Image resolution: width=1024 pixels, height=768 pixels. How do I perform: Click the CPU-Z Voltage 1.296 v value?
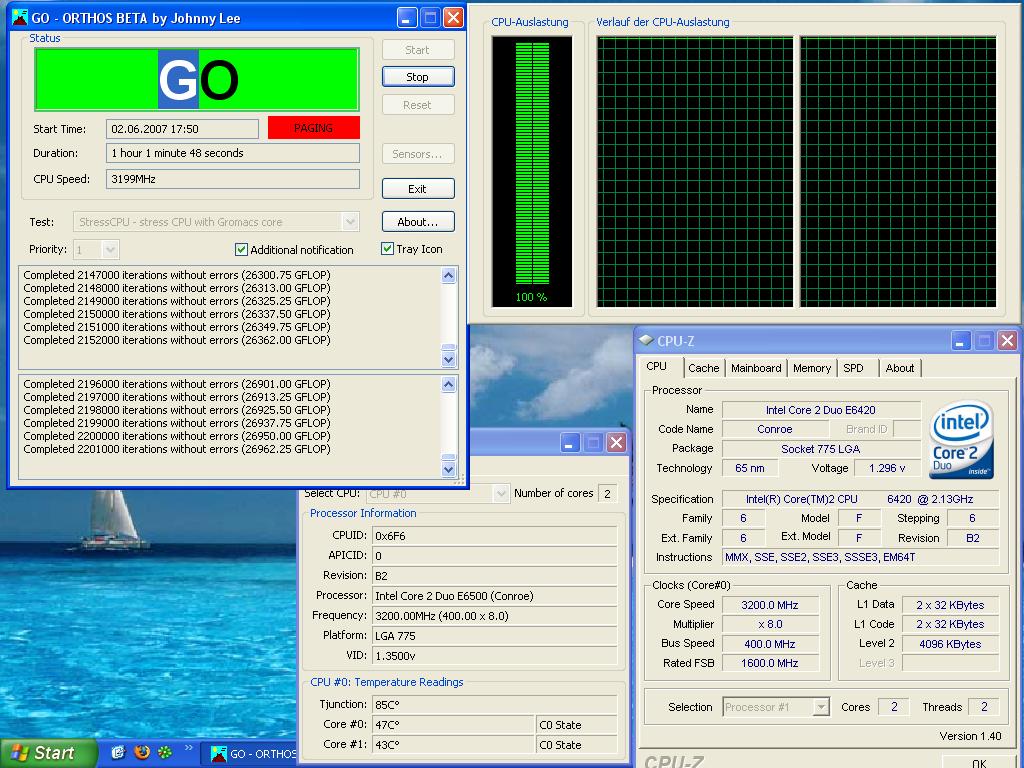(x=886, y=468)
